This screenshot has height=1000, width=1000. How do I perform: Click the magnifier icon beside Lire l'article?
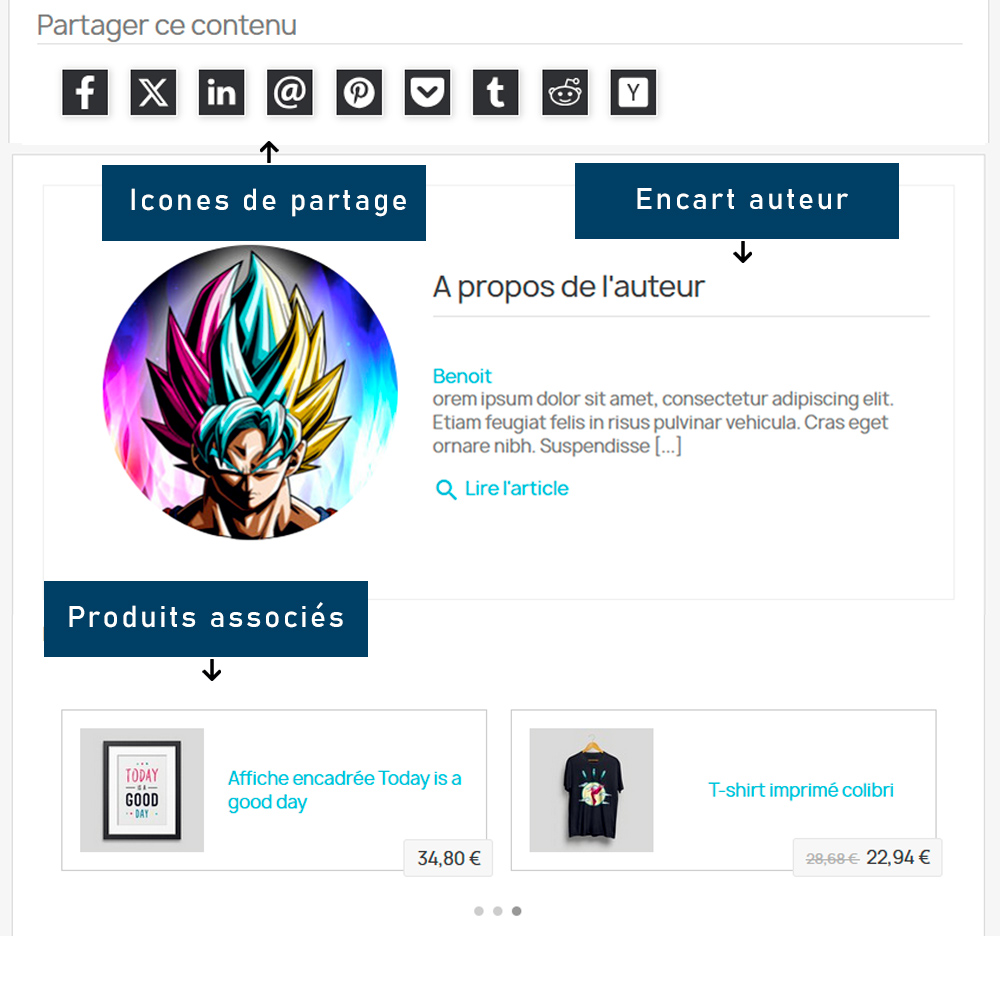point(446,490)
